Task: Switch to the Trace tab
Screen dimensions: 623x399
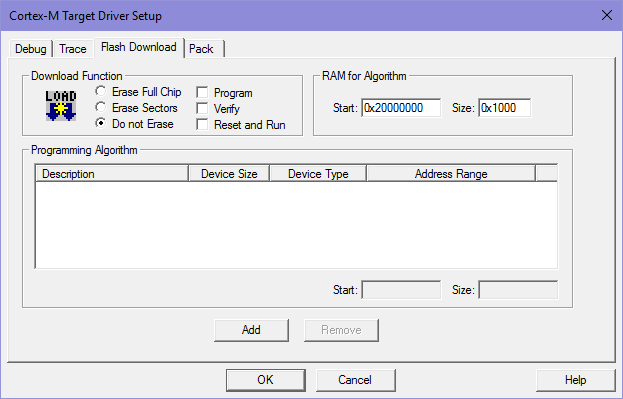Action: coord(73,49)
